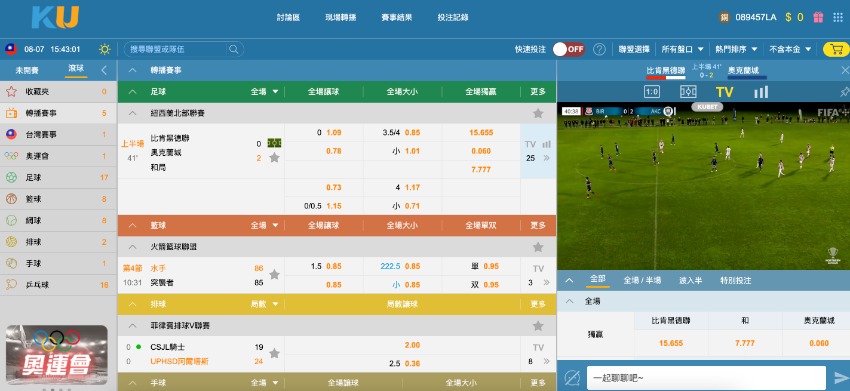Click the help question mark icon
850x391 pixels.
[x=599, y=49]
